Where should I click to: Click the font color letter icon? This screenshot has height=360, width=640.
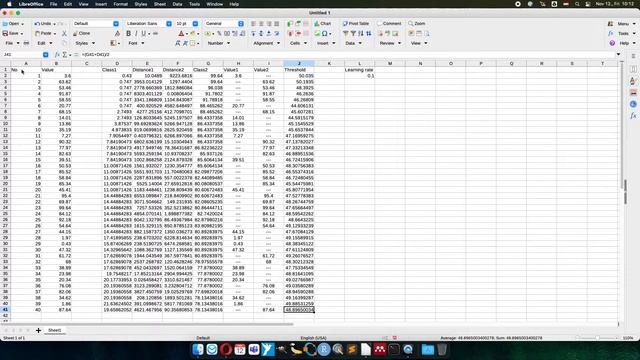[x=181, y=33]
